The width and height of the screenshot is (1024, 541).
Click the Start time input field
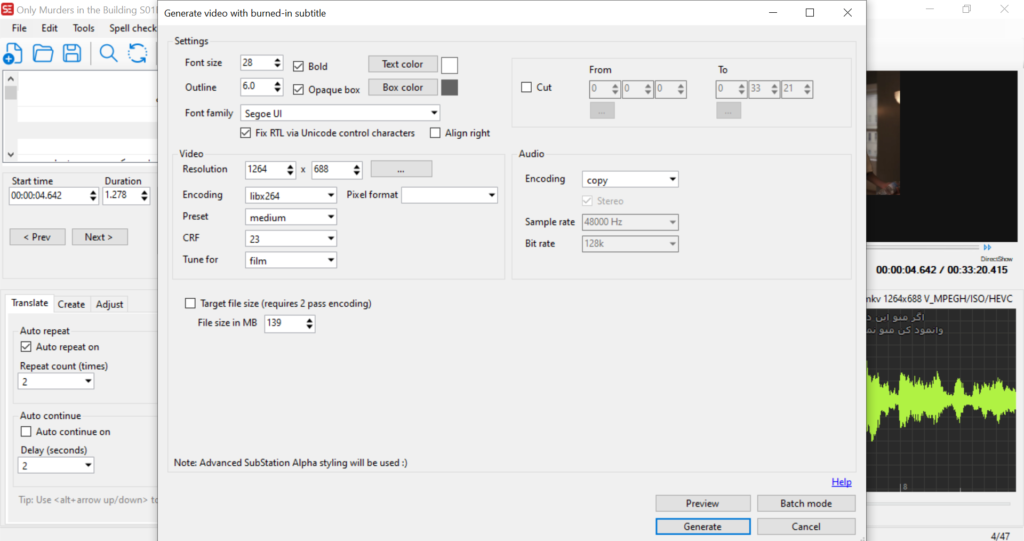[x=50, y=196]
